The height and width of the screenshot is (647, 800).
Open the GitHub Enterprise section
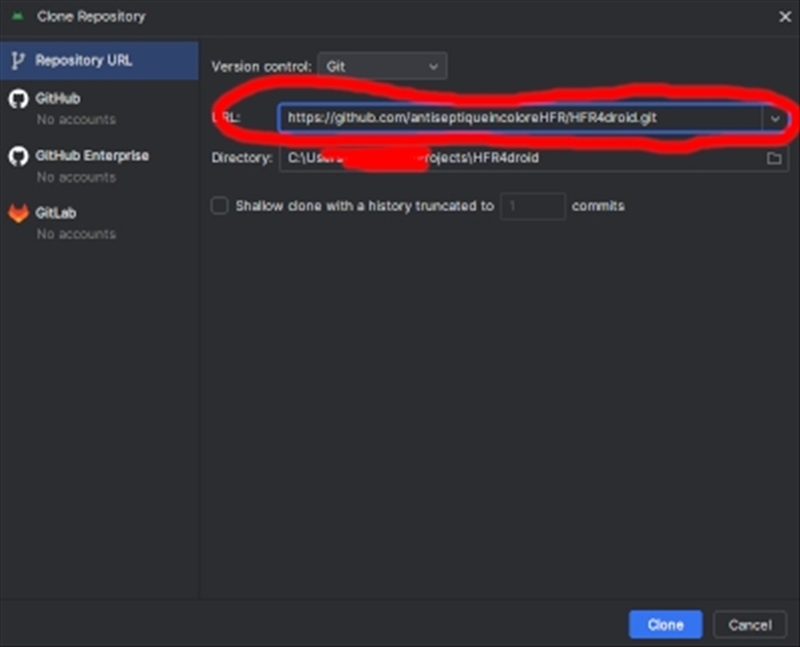[99, 165]
